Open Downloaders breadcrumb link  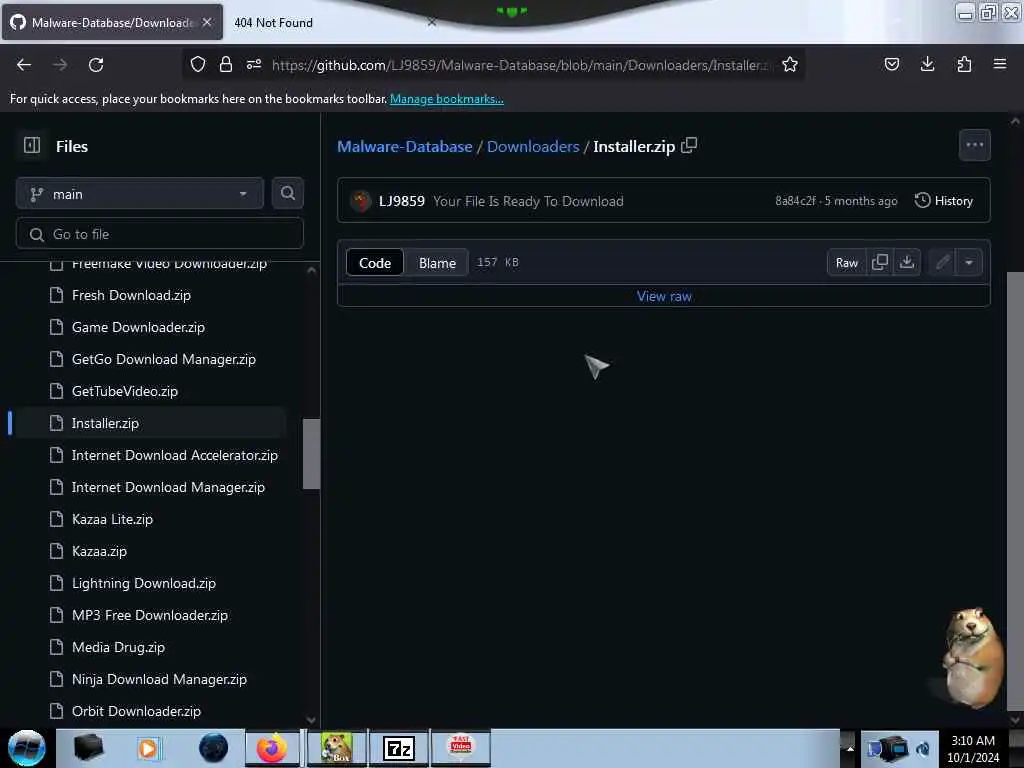pos(533,146)
